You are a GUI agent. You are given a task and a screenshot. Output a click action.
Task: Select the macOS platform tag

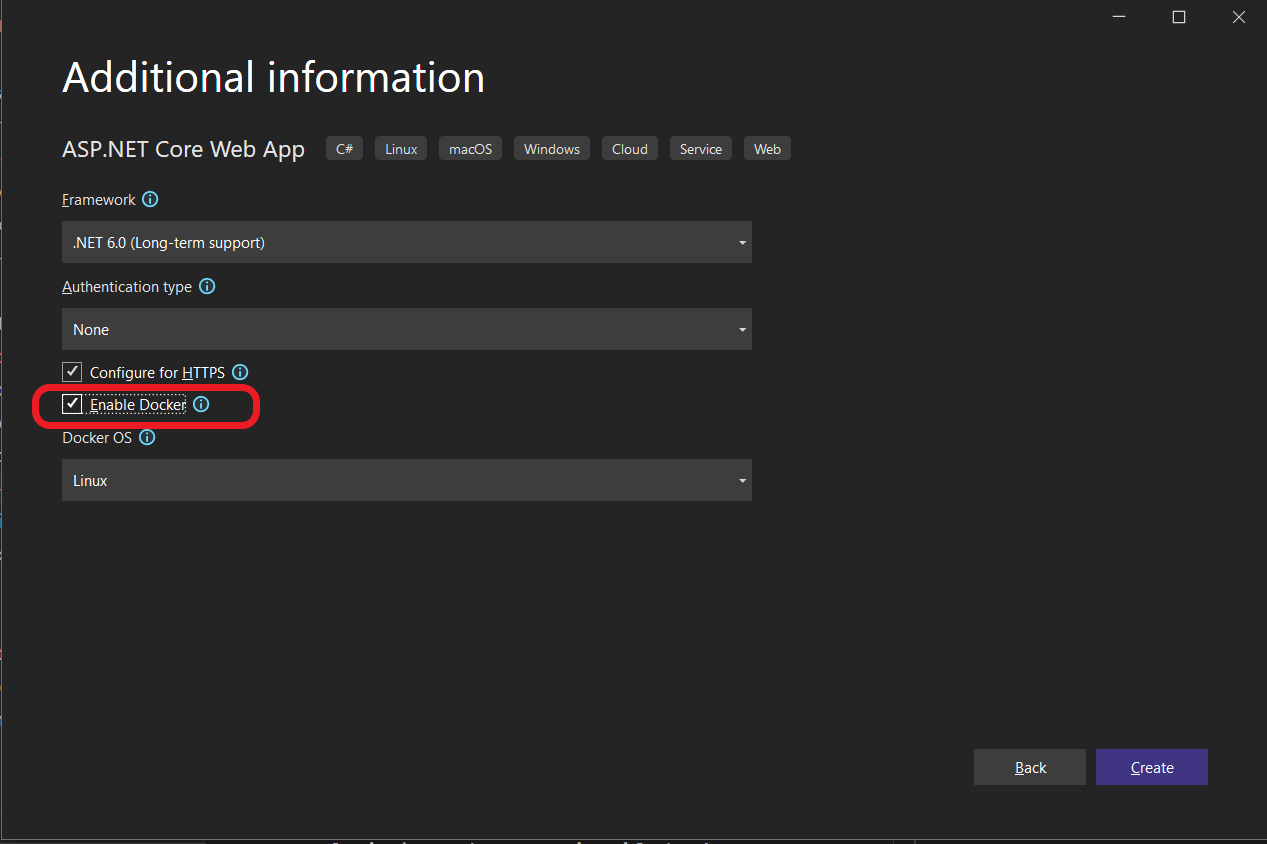click(x=469, y=148)
